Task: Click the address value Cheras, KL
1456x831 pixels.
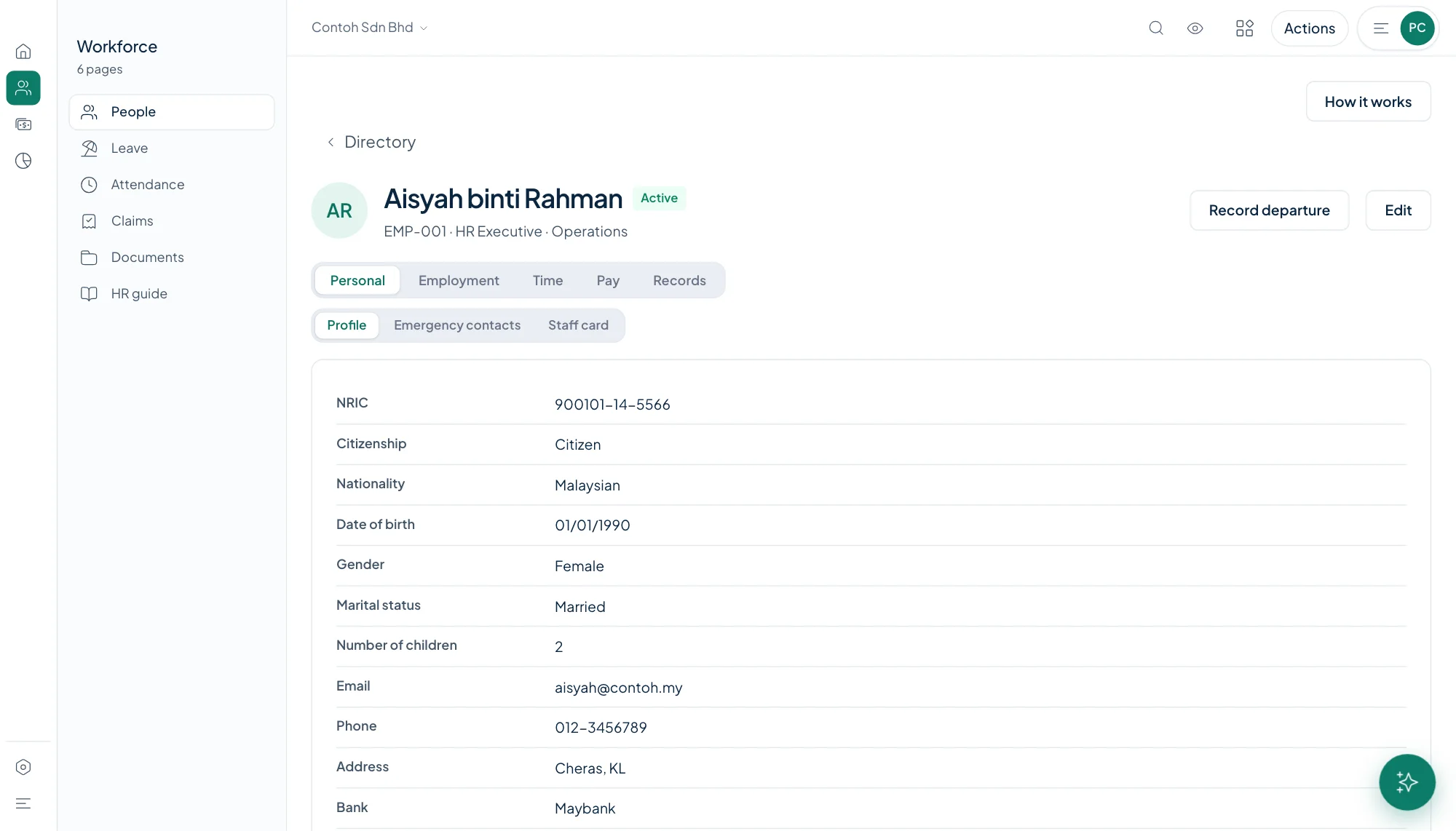Action: [x=590, y=768]
